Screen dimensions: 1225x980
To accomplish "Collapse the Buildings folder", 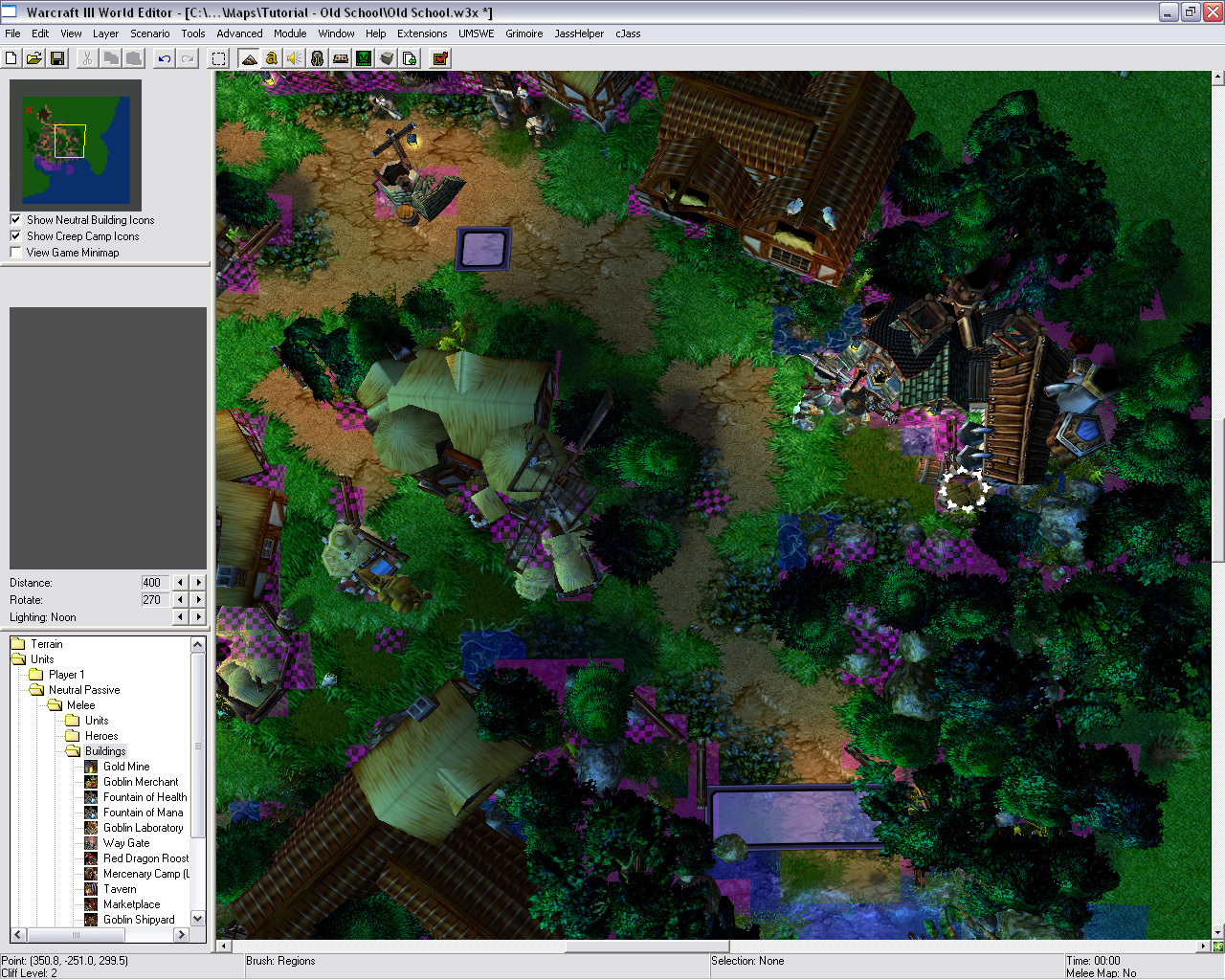I will click(x=73, y=751).
